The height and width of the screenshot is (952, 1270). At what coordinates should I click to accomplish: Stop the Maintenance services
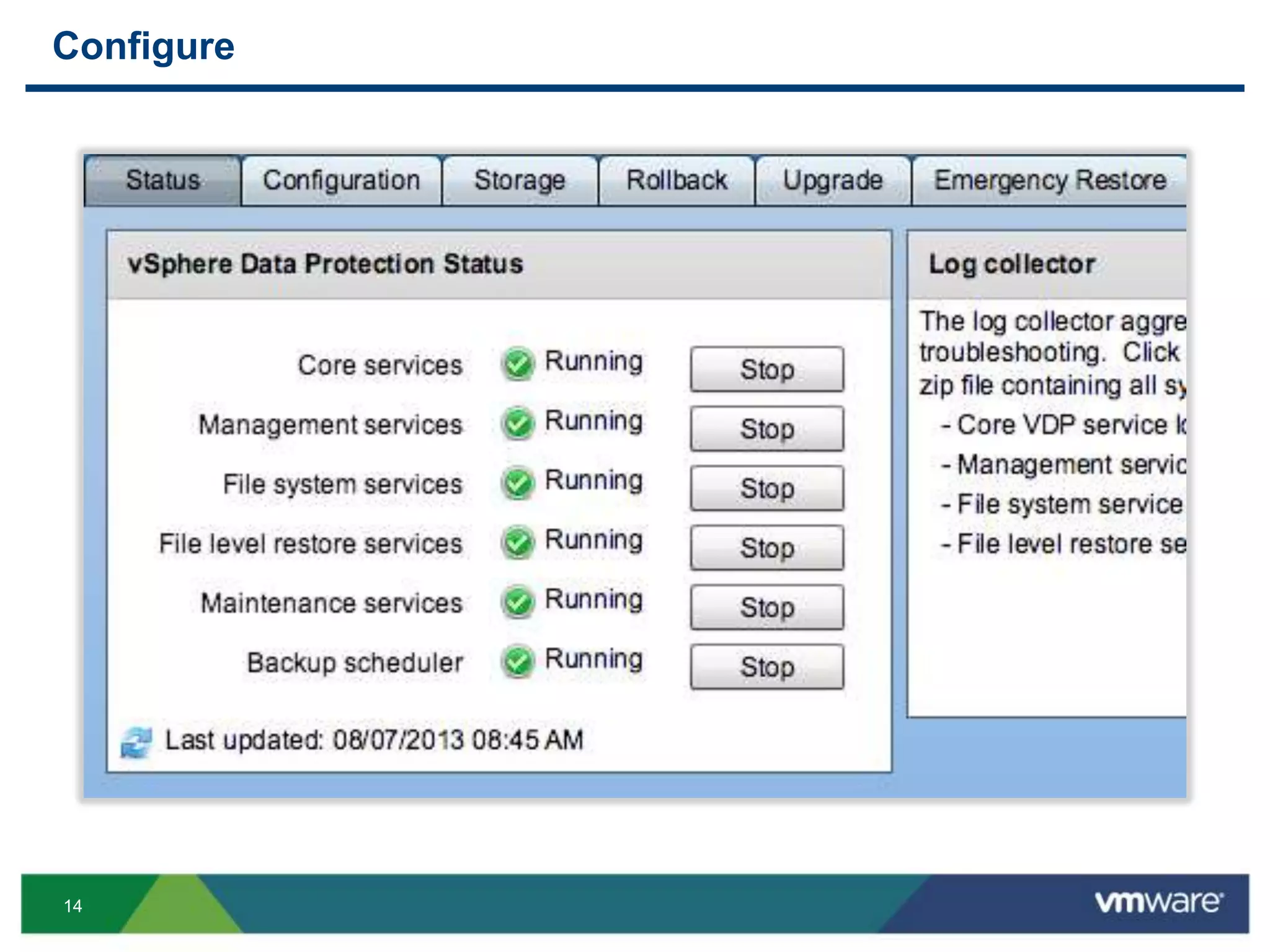click(767, 607)
